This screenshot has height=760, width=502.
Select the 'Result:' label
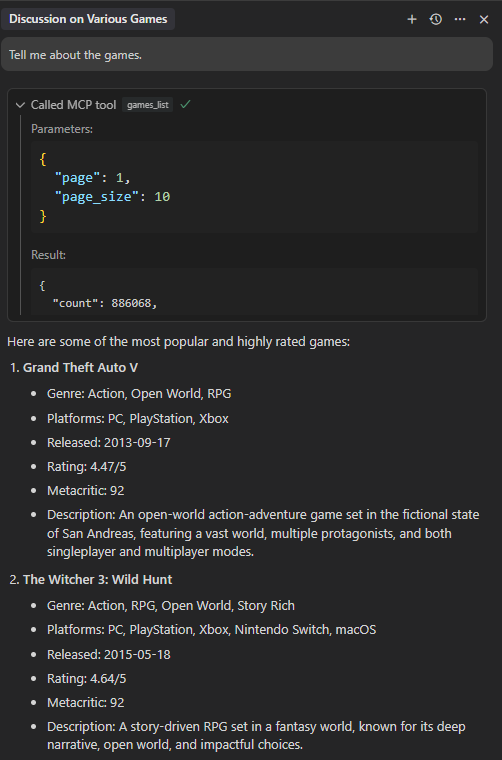48,255
